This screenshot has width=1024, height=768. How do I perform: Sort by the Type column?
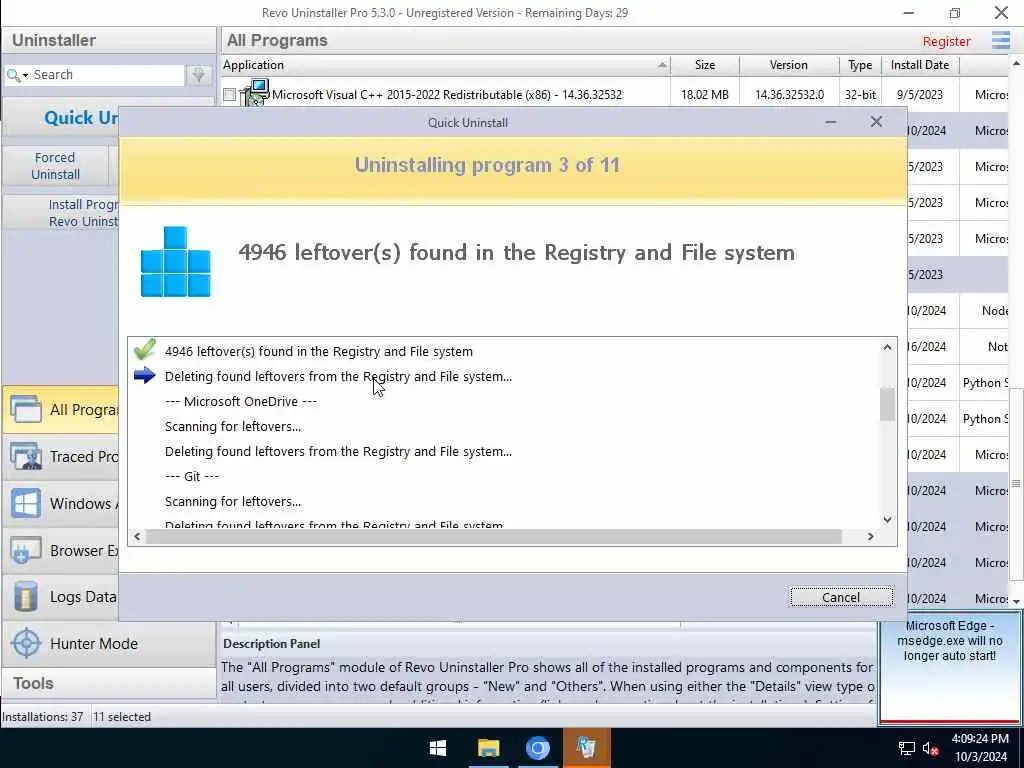[x=860, y=65]
